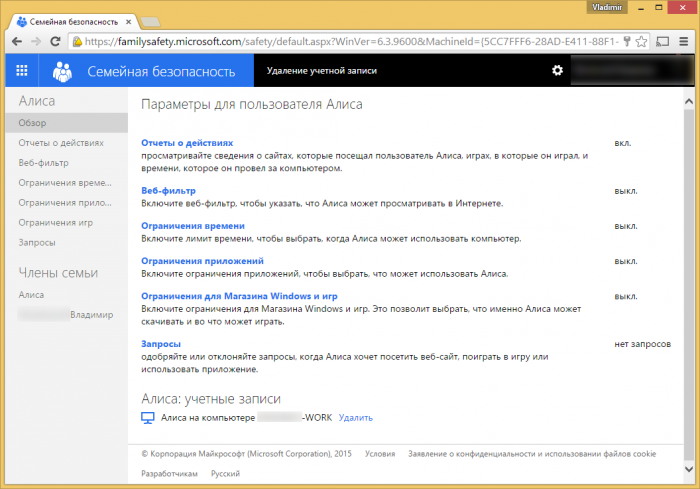
Task: Click the нет запросов status text
Action: click(642, 344)
